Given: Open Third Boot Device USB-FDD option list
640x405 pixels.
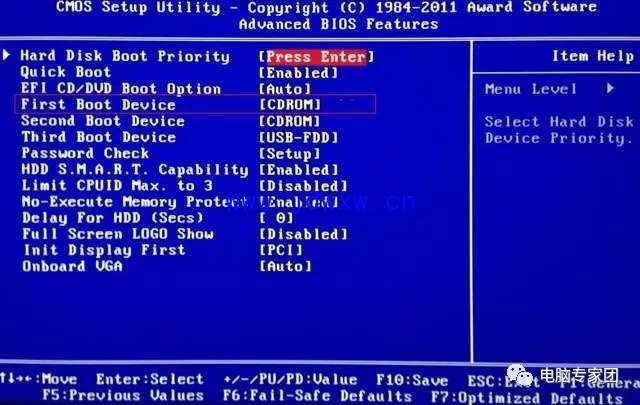Looking at the screenshot, I should [299, 138].
